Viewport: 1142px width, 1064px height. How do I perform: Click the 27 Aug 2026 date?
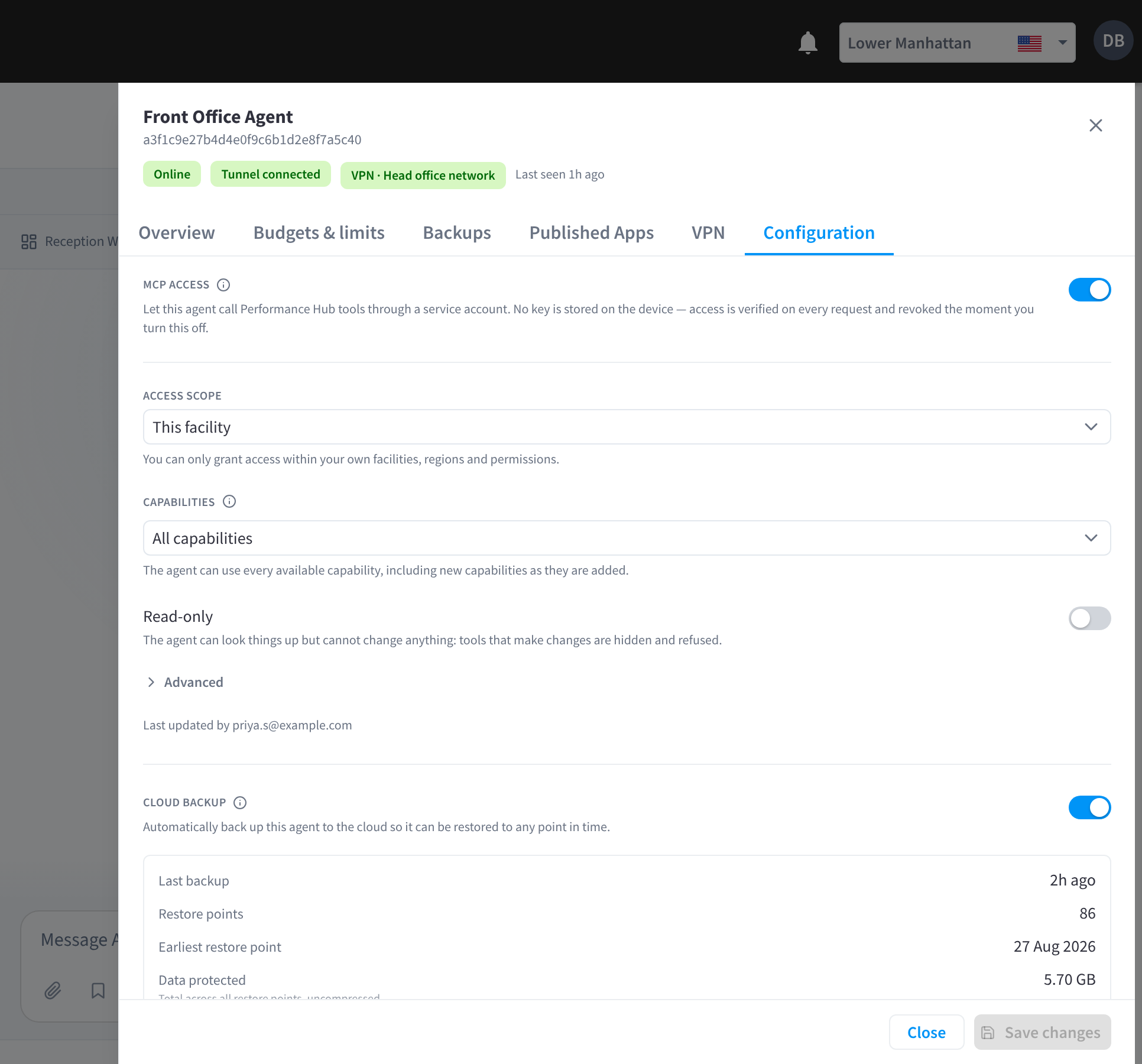coord(1055,946)
